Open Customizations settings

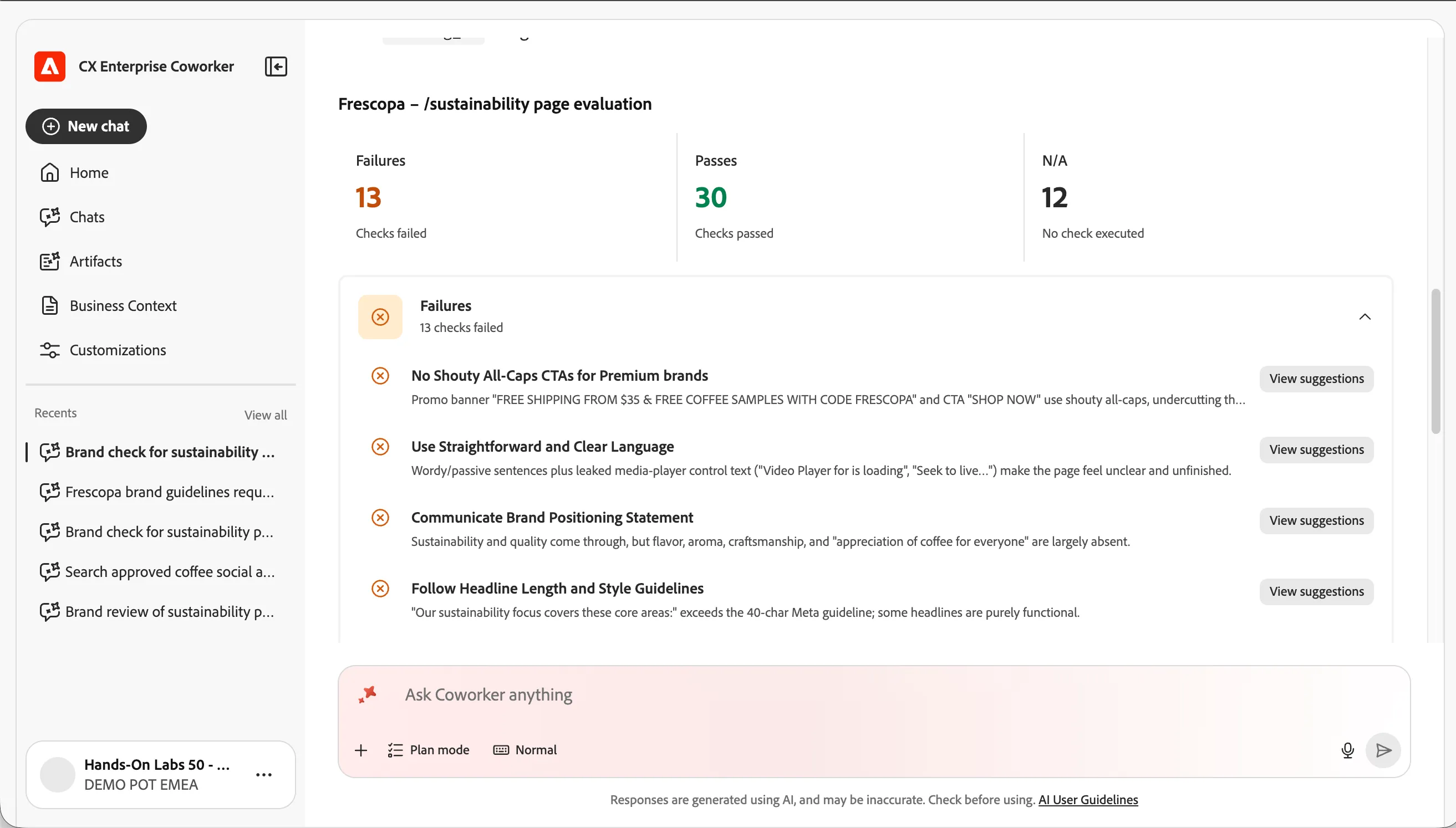[x=103, y=350]
